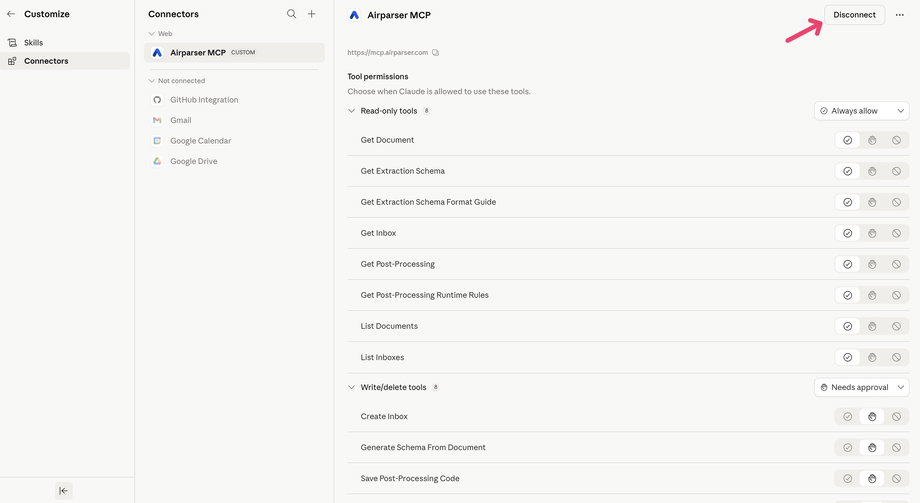Block the List Documents tool

(x=897, y=326)
